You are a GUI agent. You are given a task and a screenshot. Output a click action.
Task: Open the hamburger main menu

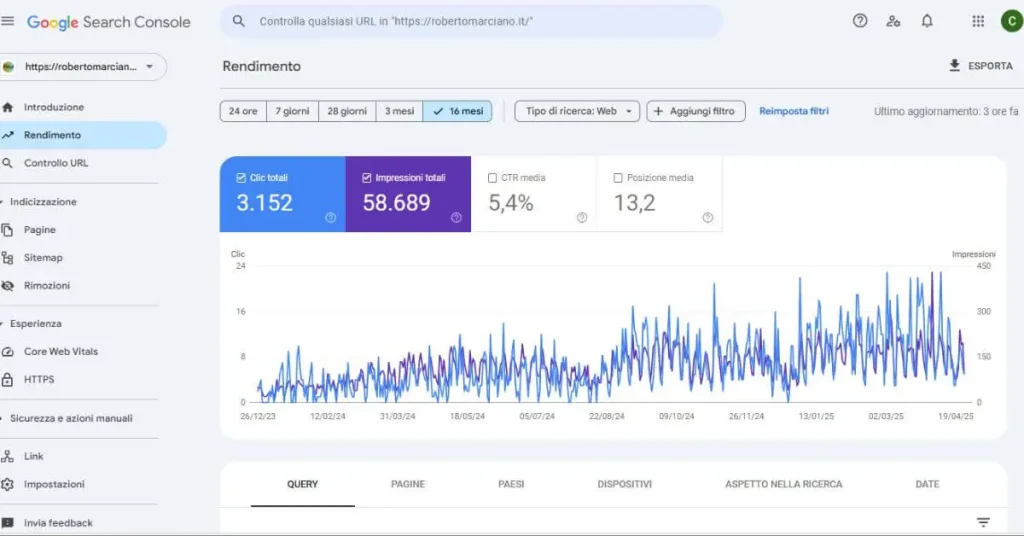coord(9,21)
